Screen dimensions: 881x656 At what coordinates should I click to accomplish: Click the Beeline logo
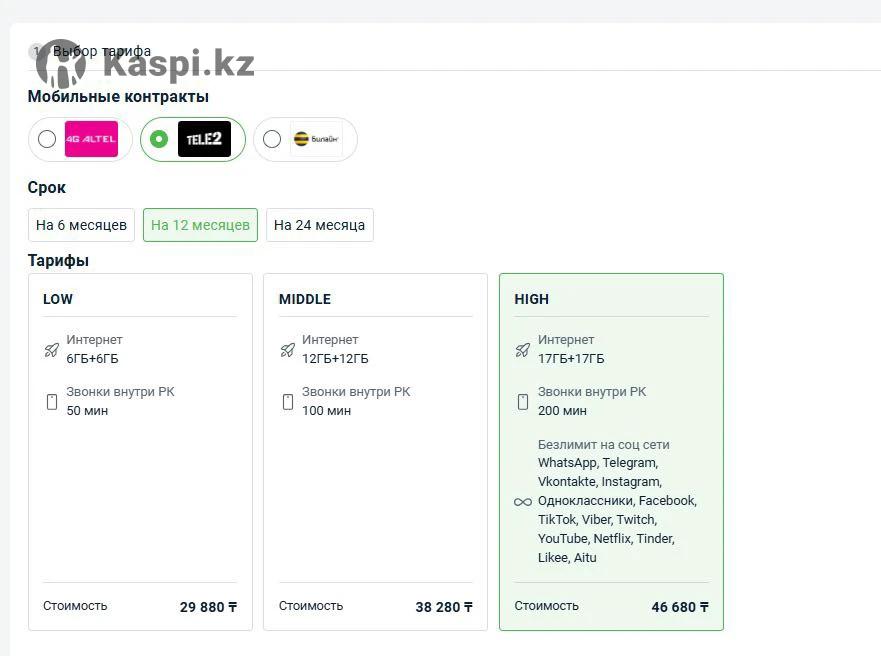tap(316, 139)
